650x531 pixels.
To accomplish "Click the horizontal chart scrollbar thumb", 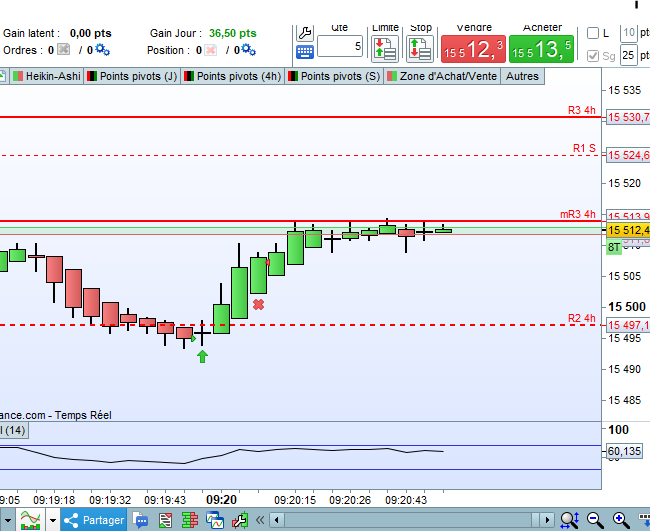I will (x=408, y=520).
